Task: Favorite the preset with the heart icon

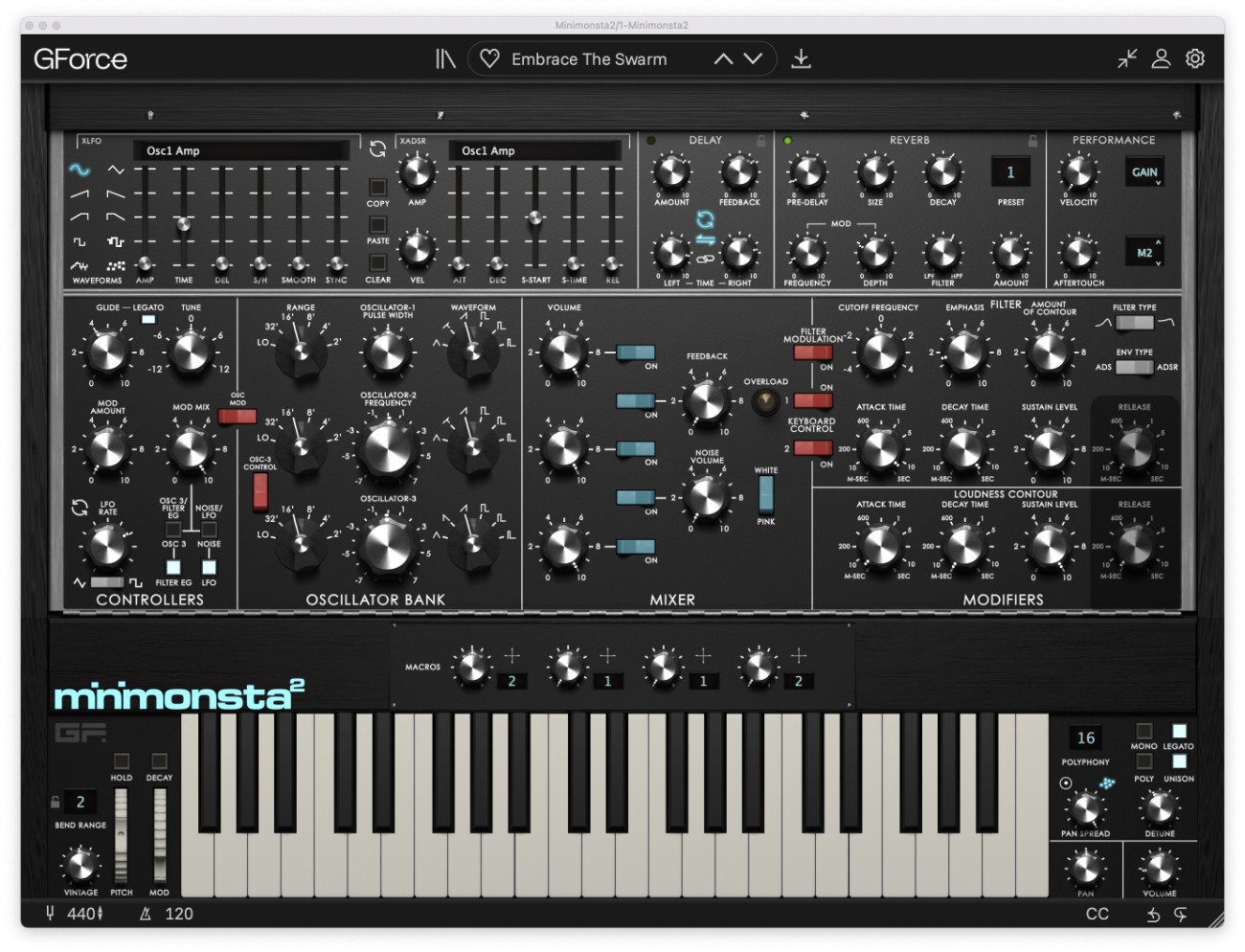Action: click(489, 59)
